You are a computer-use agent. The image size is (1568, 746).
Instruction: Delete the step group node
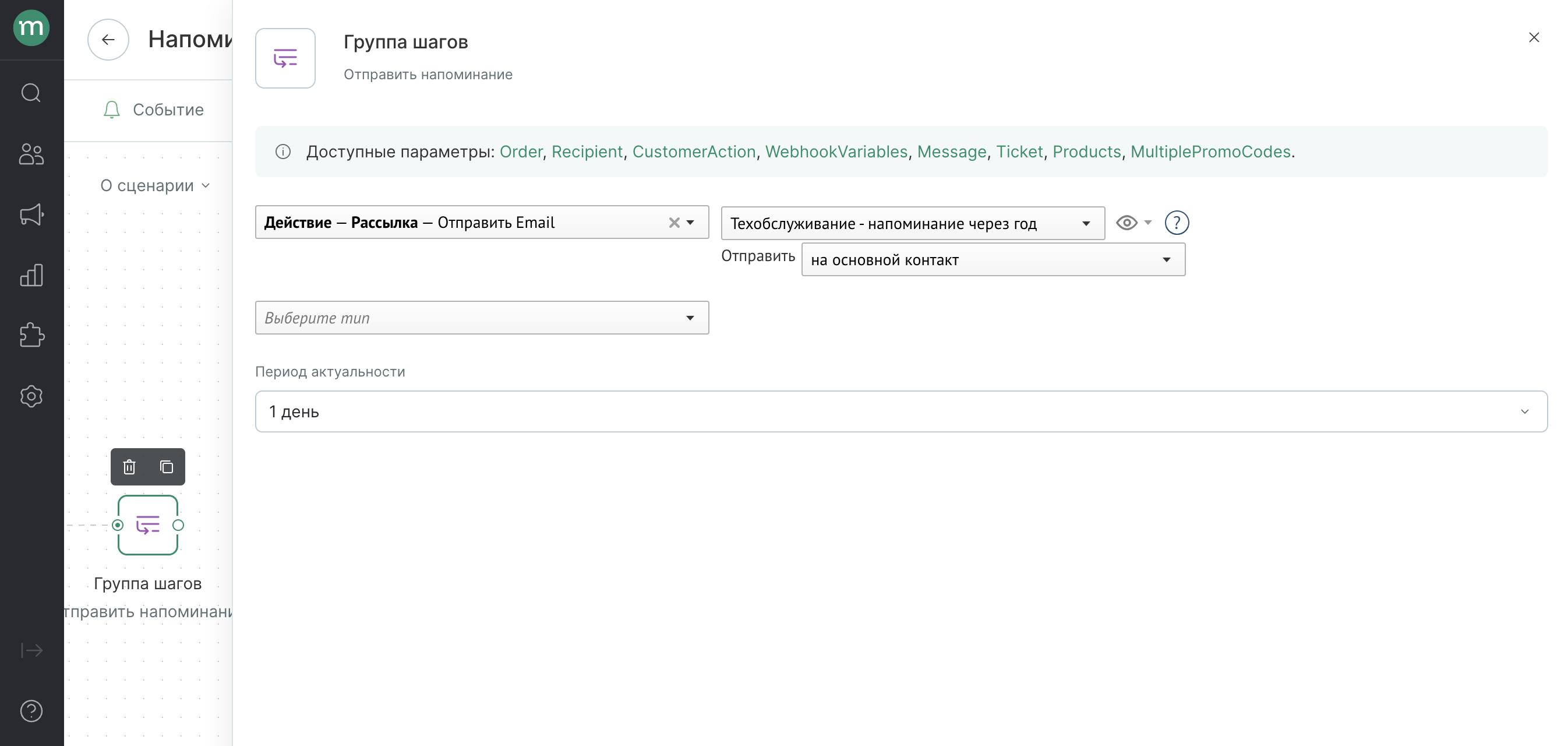click(129, 467)
